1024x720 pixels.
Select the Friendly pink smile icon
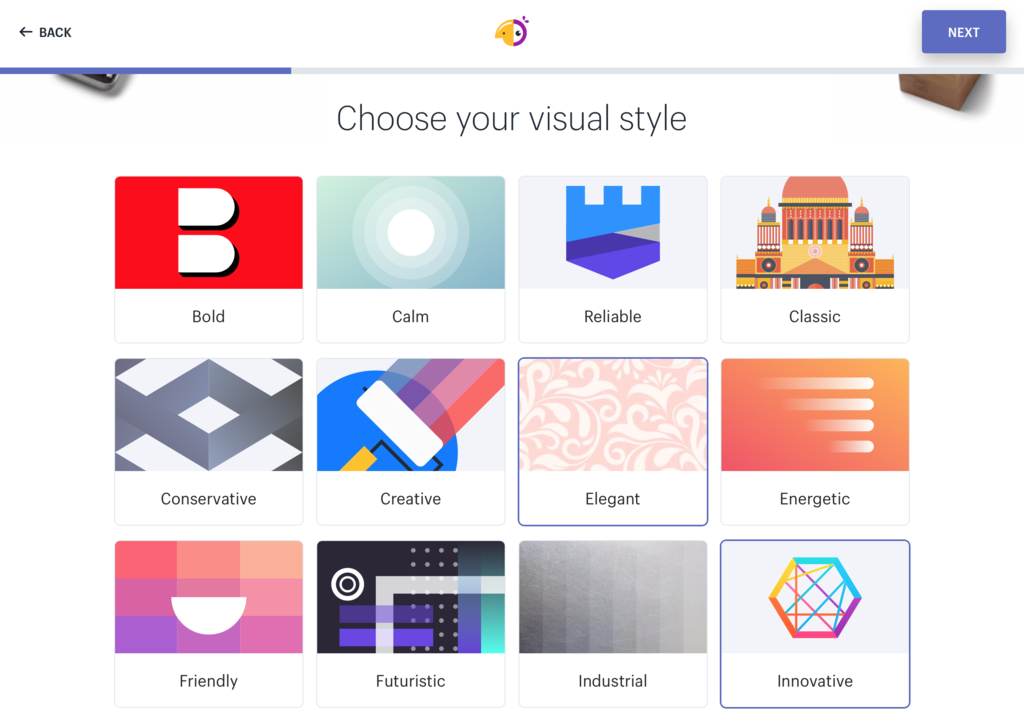208,597
